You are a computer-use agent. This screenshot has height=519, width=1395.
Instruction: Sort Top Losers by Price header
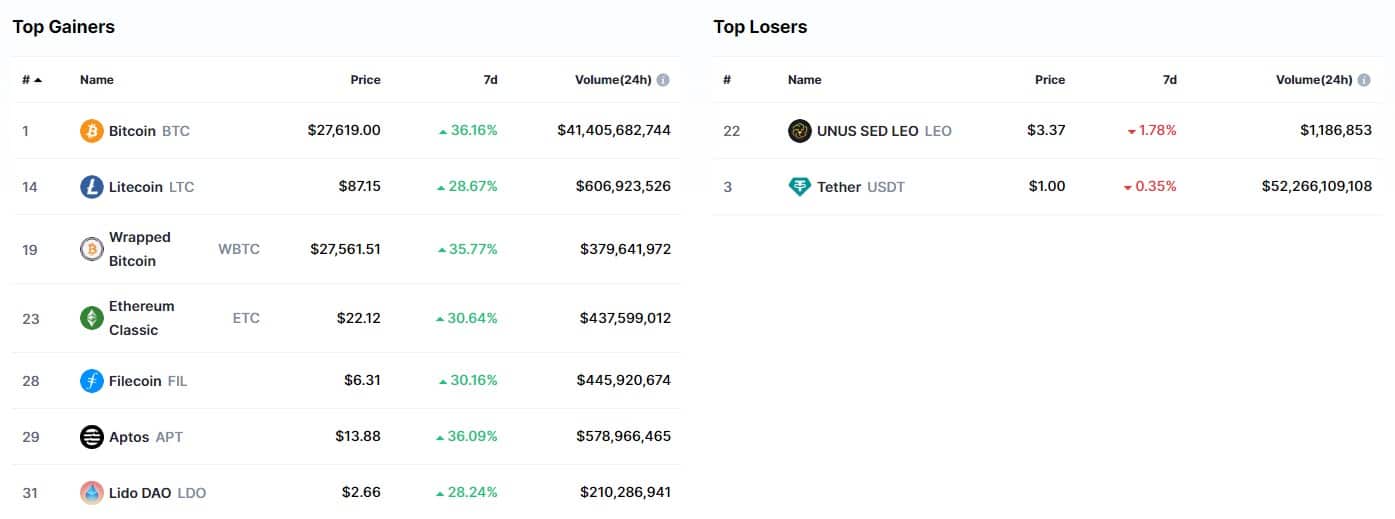tap(1050, 80)
